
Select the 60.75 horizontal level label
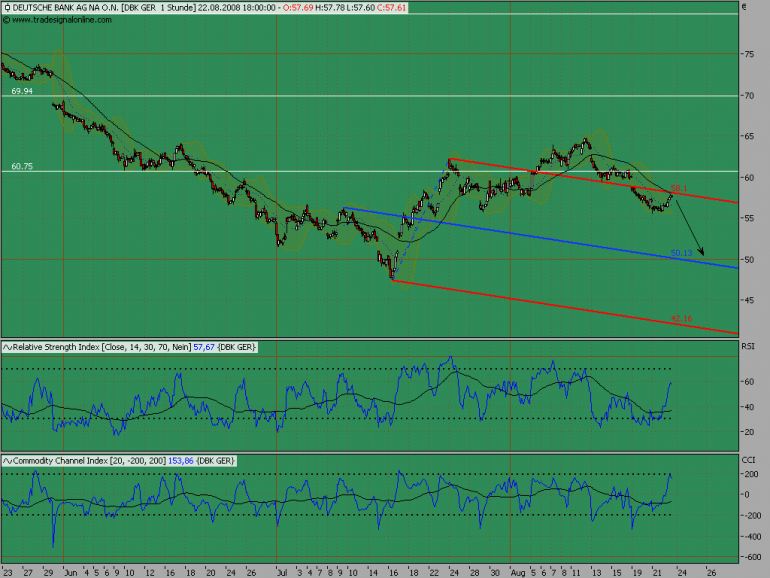click(x=22, y=166)
